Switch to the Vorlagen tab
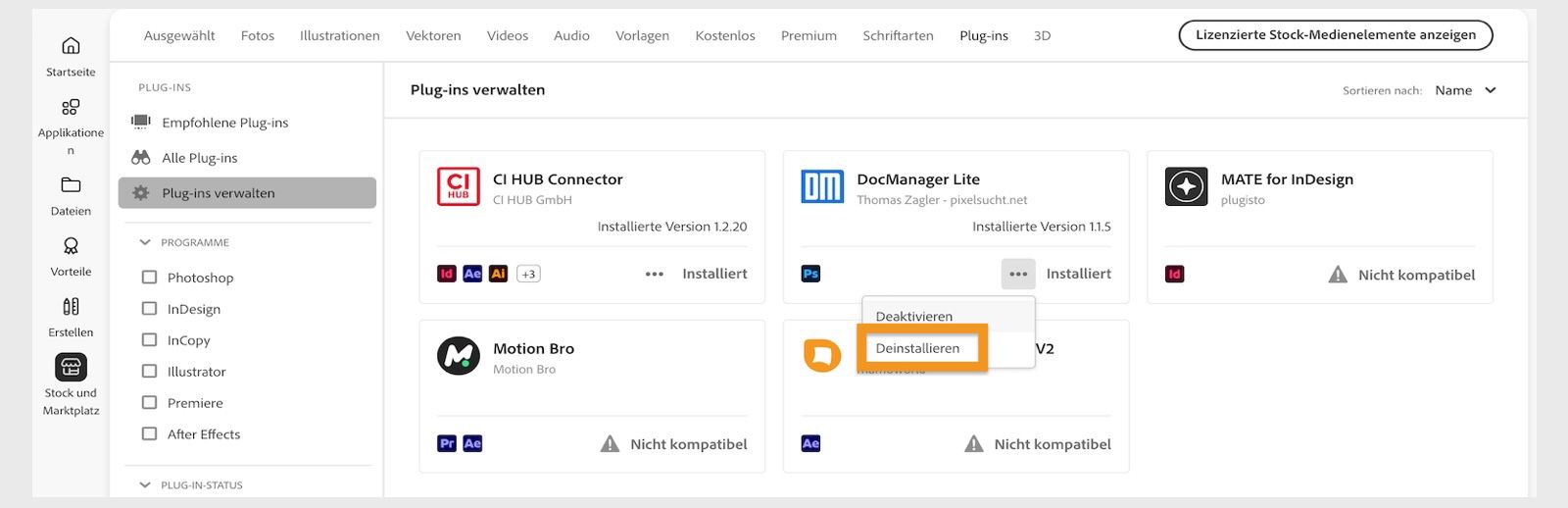 pos(642,35)
